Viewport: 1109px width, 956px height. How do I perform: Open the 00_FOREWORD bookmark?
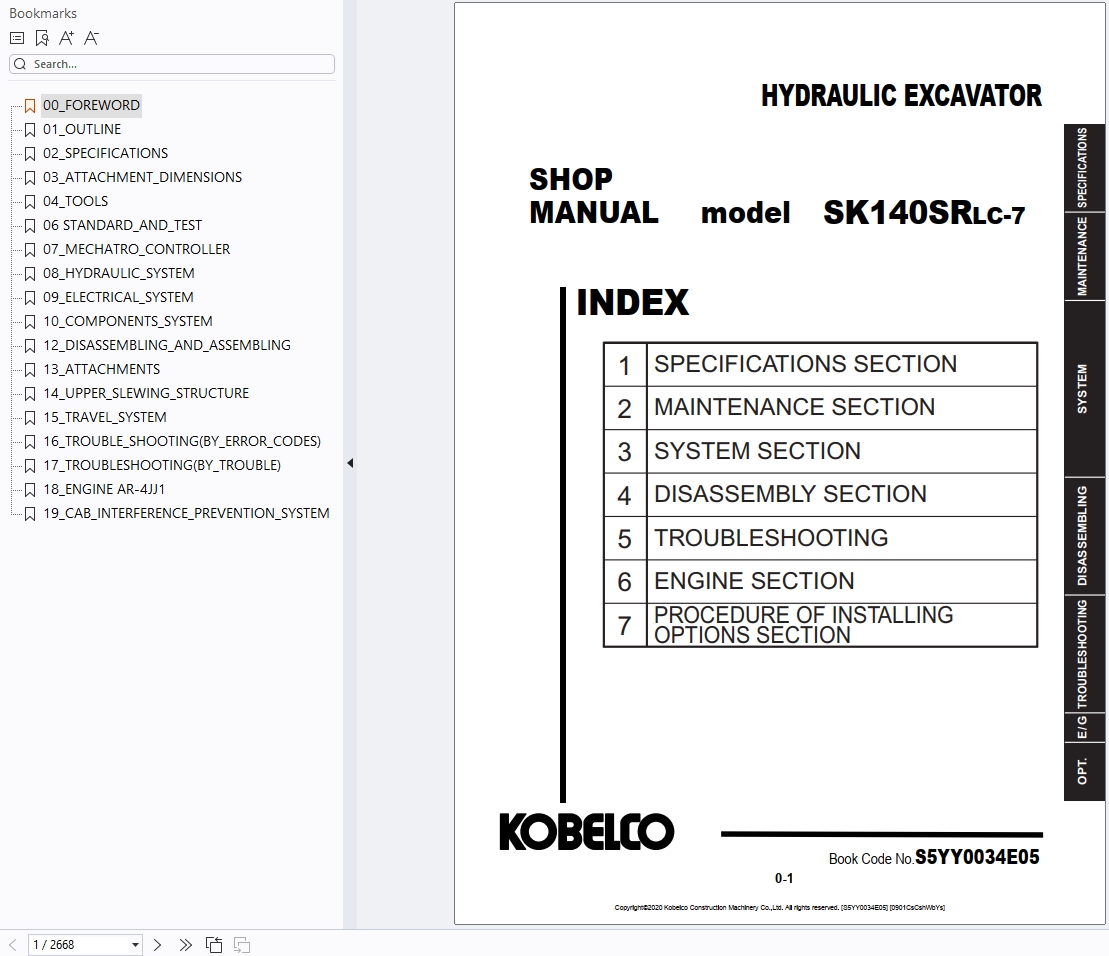click(x=91, y=105)
